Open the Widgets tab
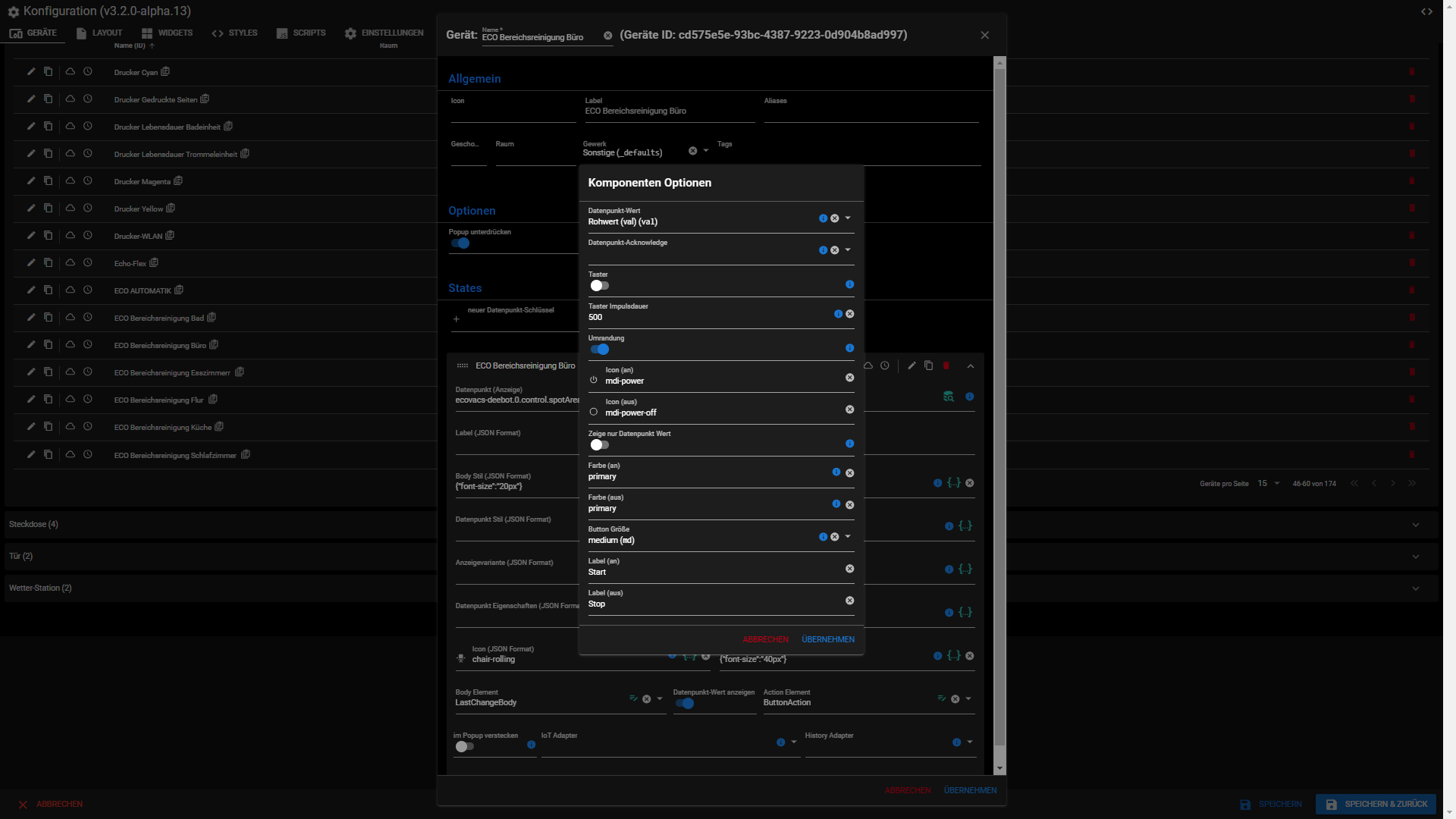The height and width of the screenshot is (819, 1456). [167, 33]
